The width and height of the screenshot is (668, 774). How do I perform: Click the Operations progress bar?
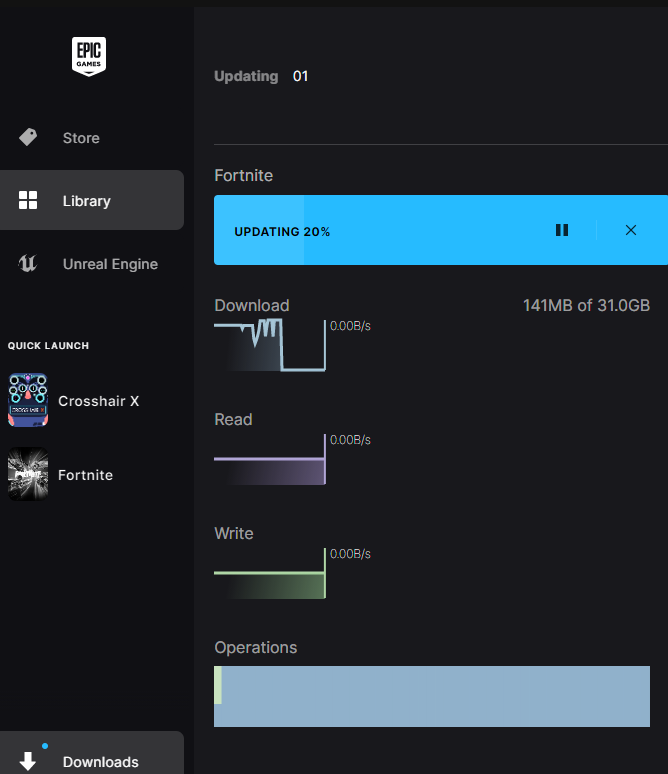point(432,696)
